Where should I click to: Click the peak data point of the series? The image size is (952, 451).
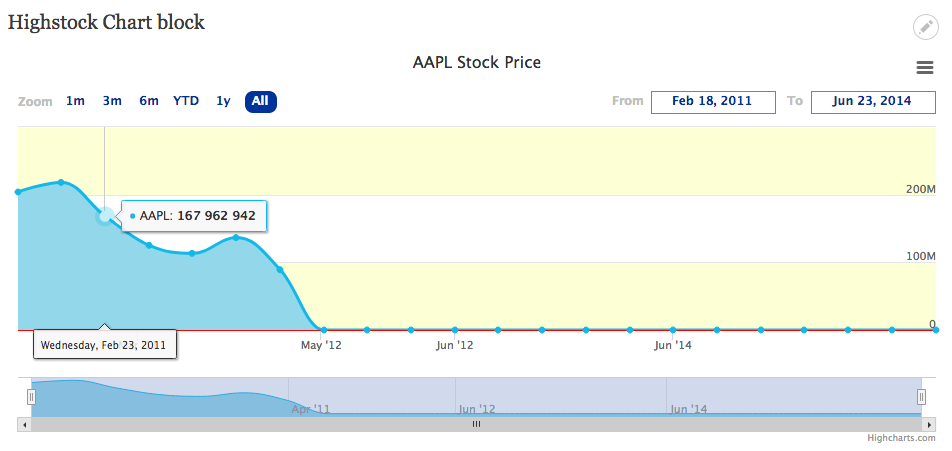pyautogui.click(x=61, y=182)
